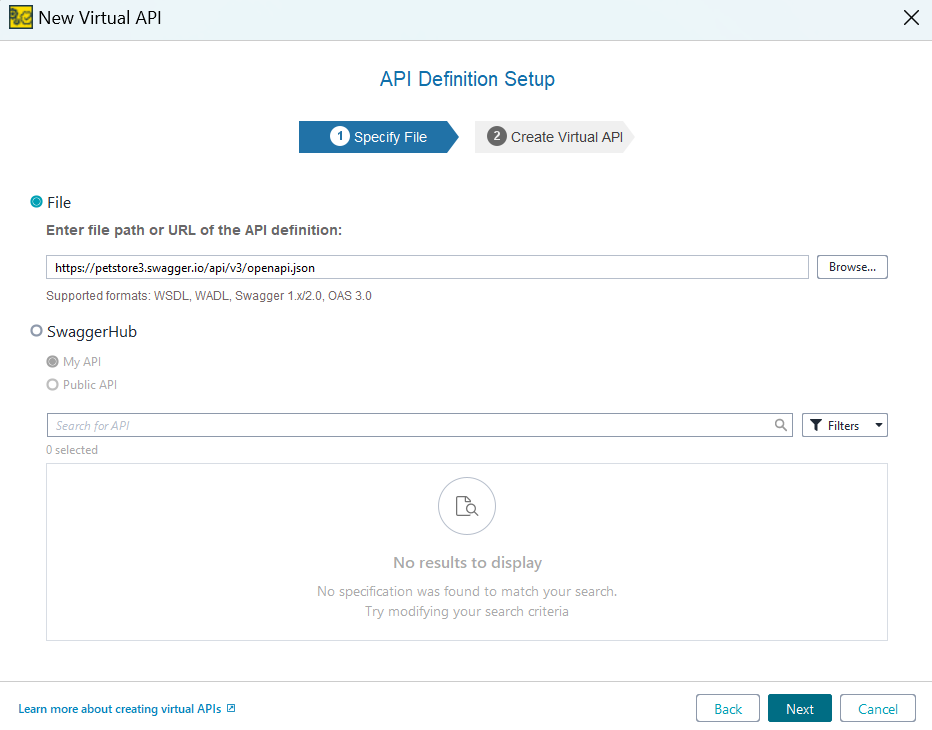
Task: Click the document-search icon in No results area
Action: 466,506
